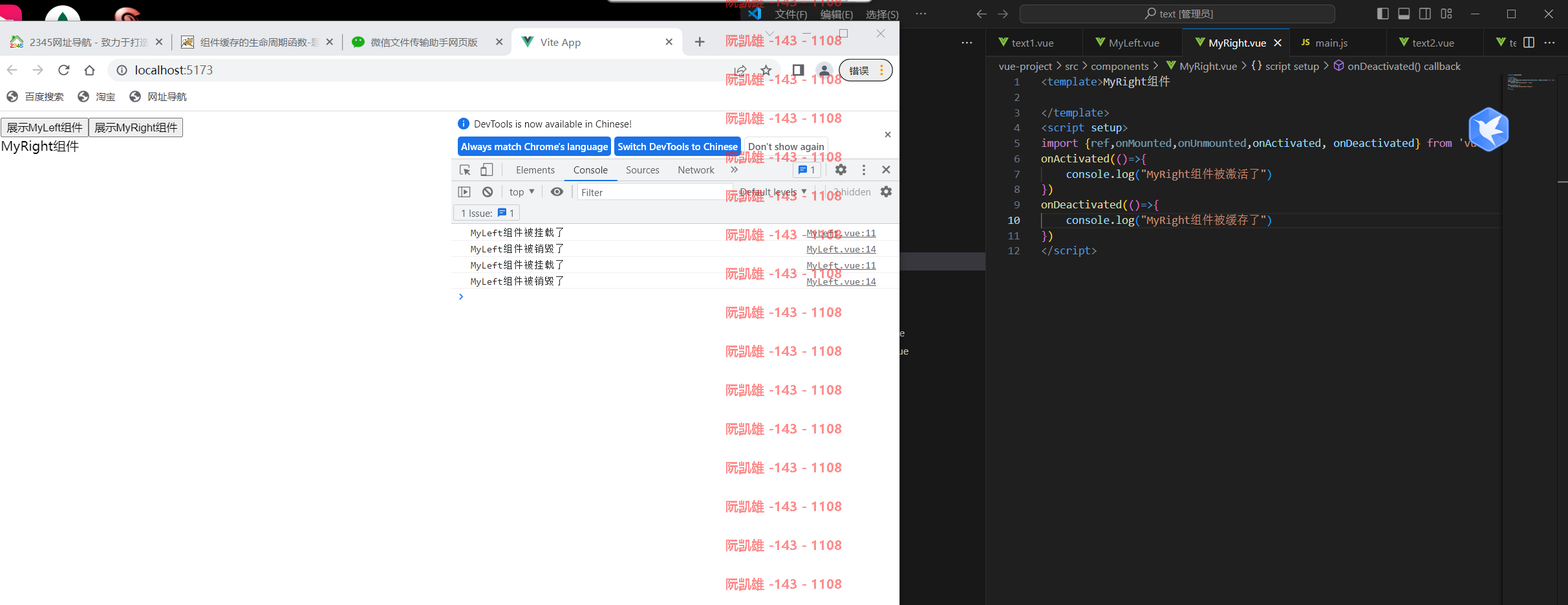The width and height of the screenshot is (1568, 605).
Task: Click the VS Code search command center
Action: coord(1177,14)
